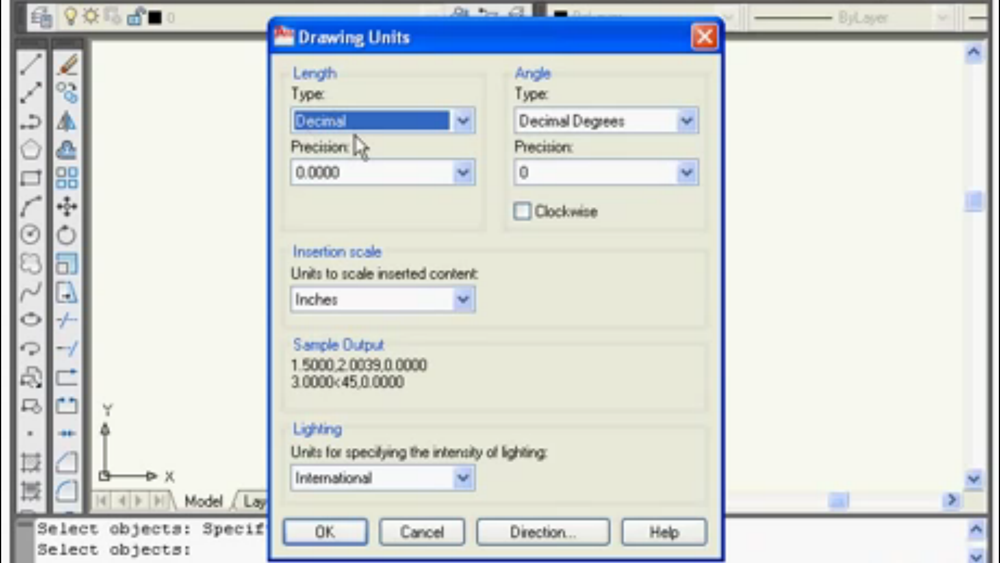Viewport: 1000px width, 563px height.
Task: Click the OK button
Action: pos(325,532)
